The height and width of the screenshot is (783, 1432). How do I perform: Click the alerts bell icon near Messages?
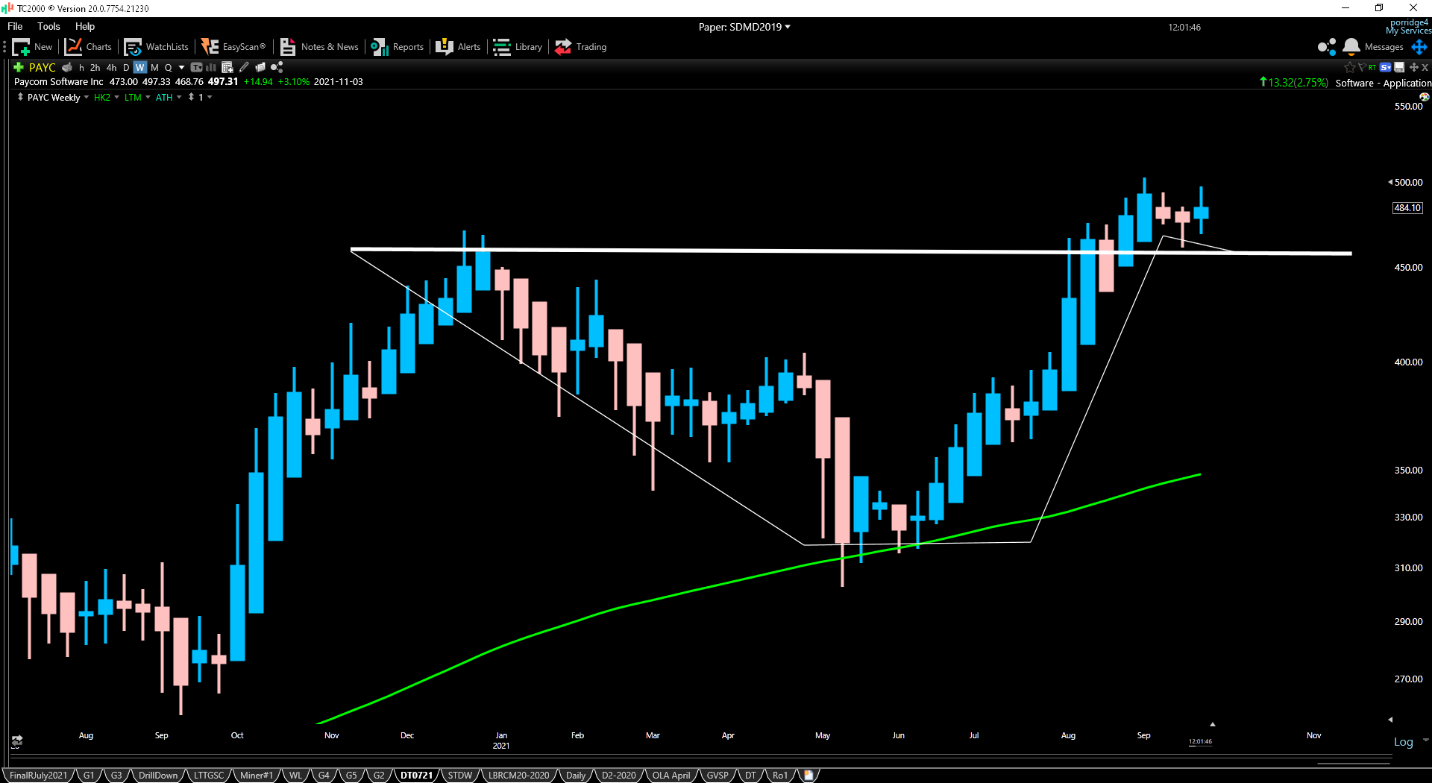point(1351,46)
